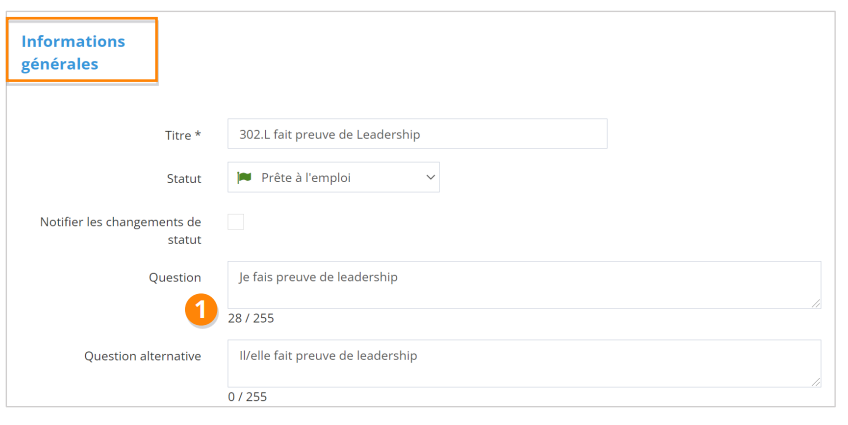Viewport: 848px width, 425px height.
Task: Click the "28 / 255" character counter
Action: (x=251, y=319)
